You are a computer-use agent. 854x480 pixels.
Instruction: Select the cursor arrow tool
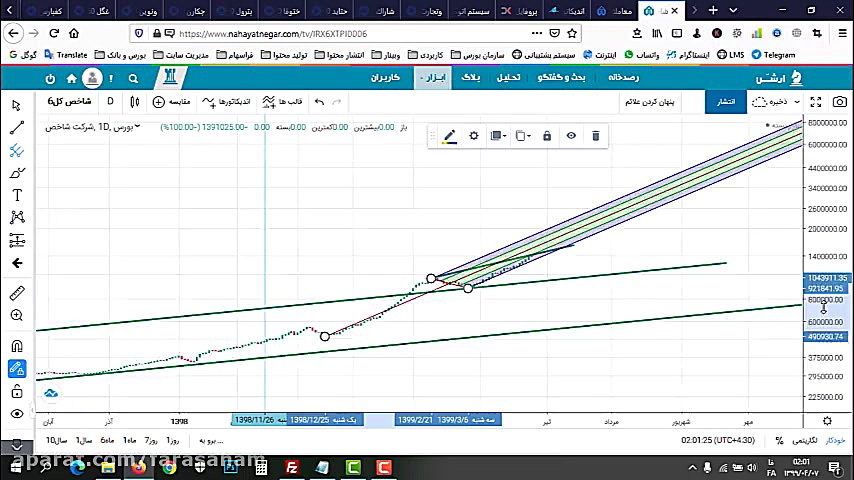tap(16, 105)
